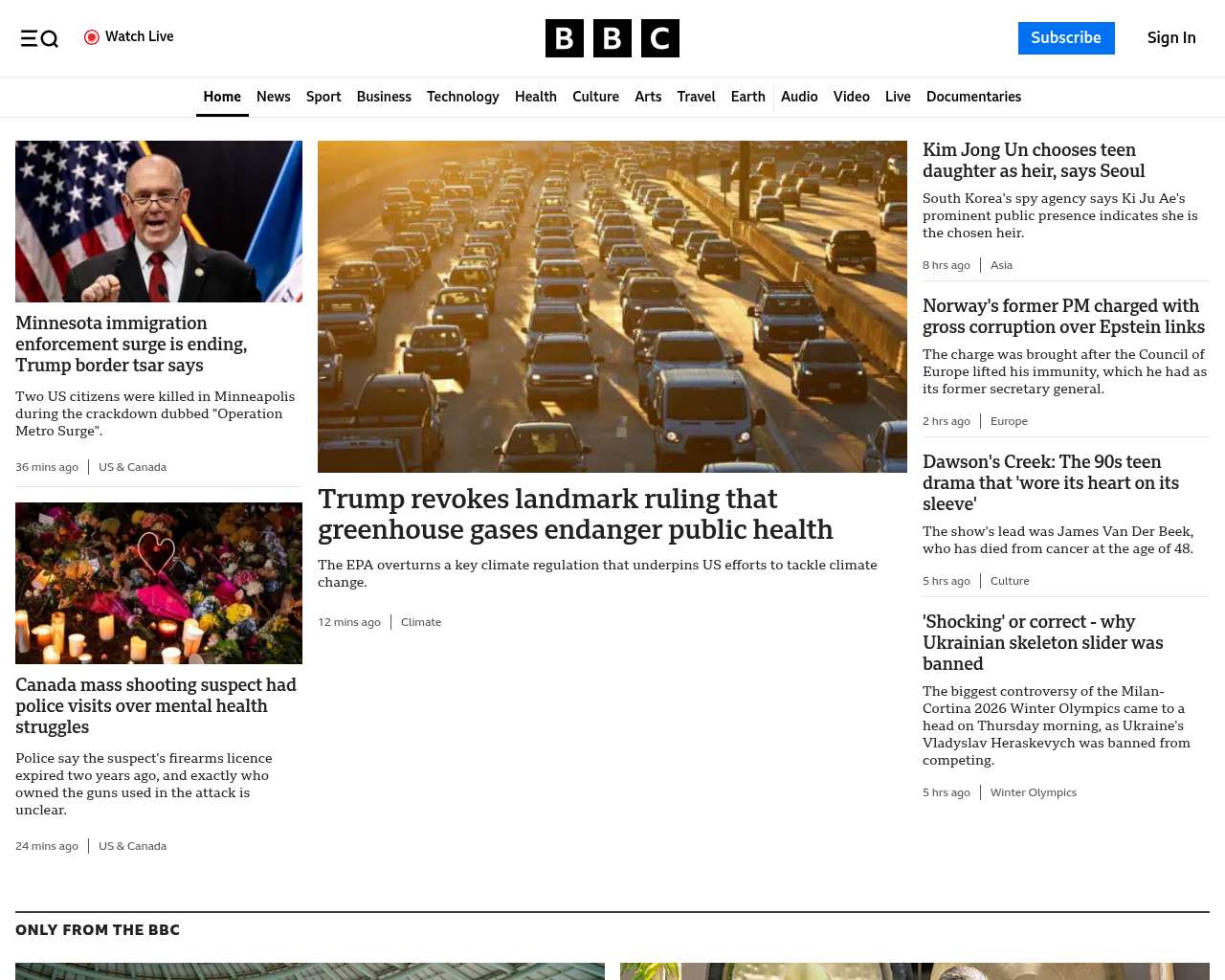
Task: Open the Arts section
Action: 648,97
